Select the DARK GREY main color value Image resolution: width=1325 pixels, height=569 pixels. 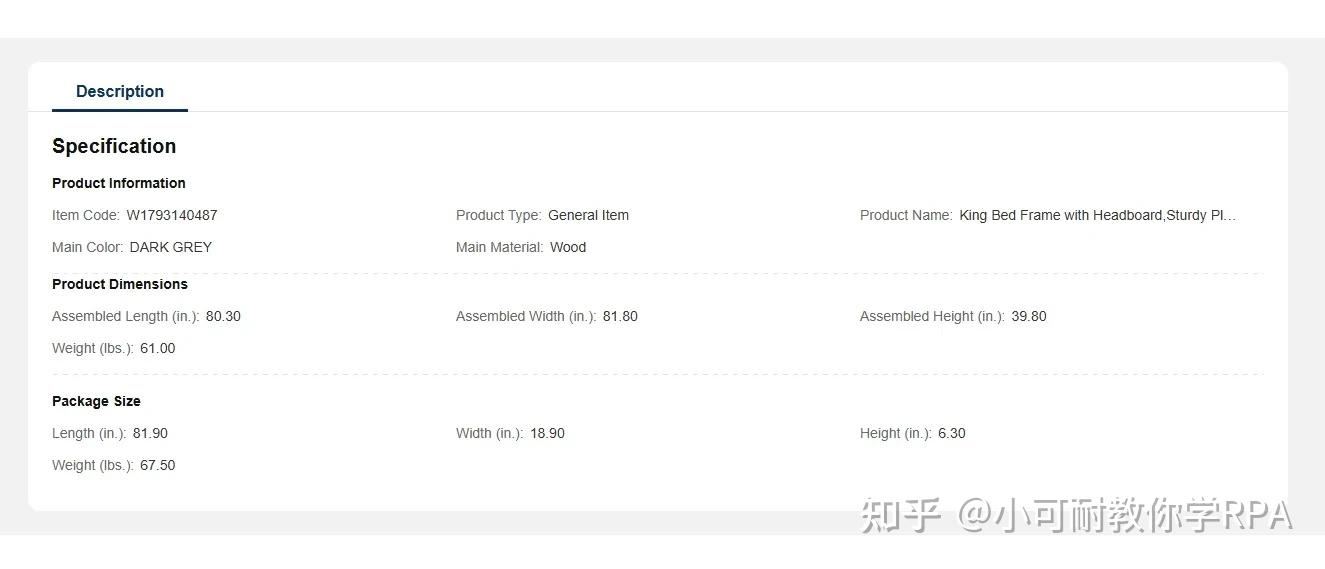(171, 247)
